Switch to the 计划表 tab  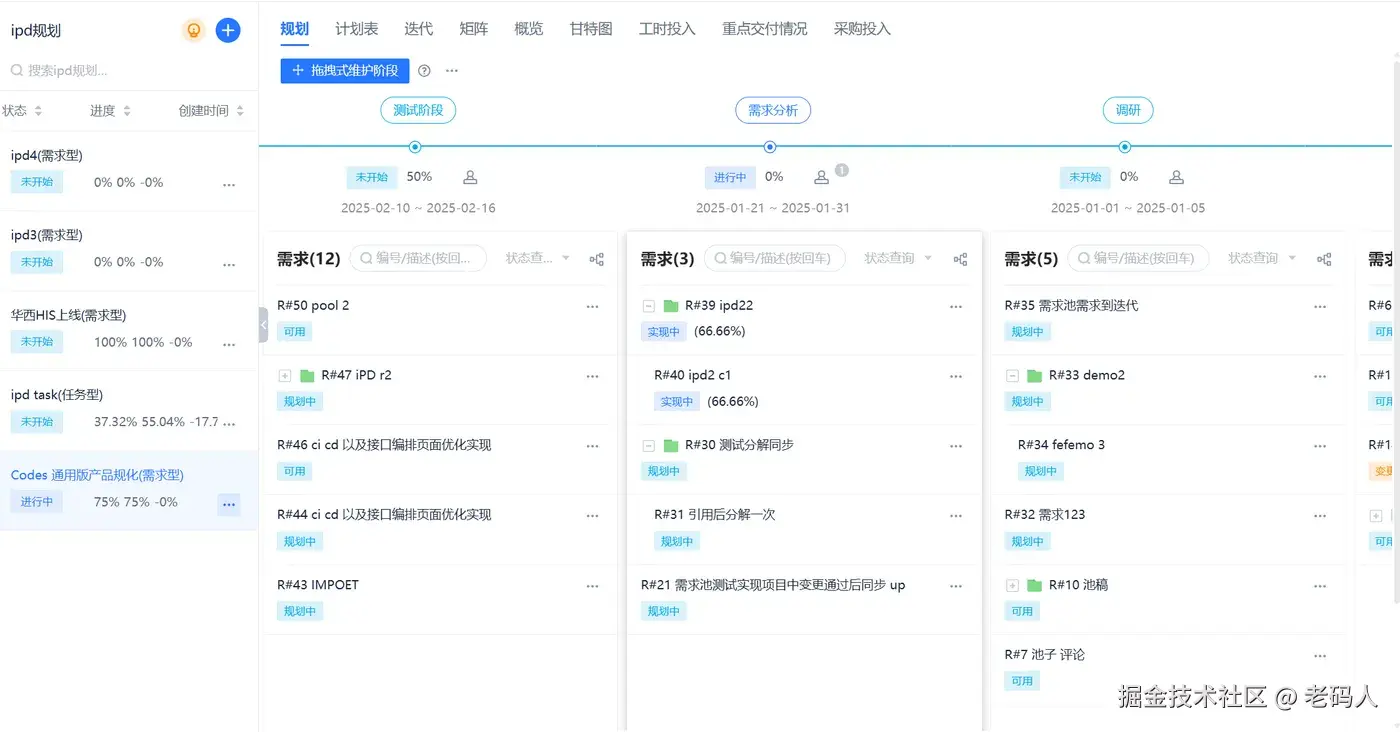click(357, 29)
